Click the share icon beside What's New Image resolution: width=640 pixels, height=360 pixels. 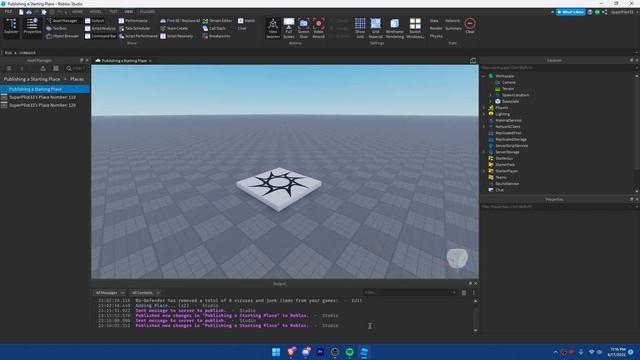click(604, 12)
